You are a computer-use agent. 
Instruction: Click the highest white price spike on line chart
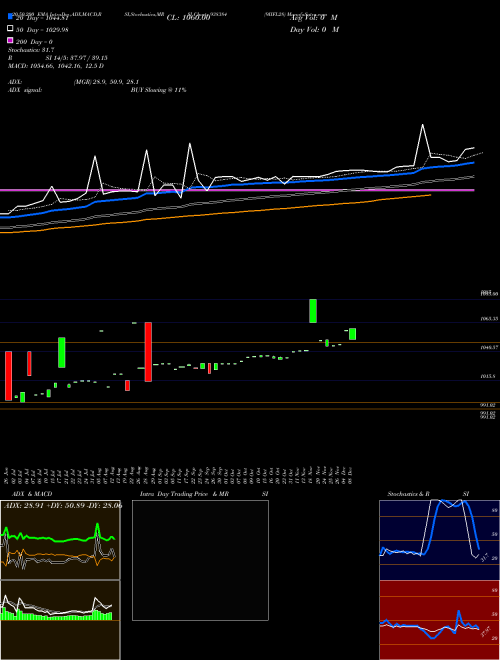pos(423,125)
